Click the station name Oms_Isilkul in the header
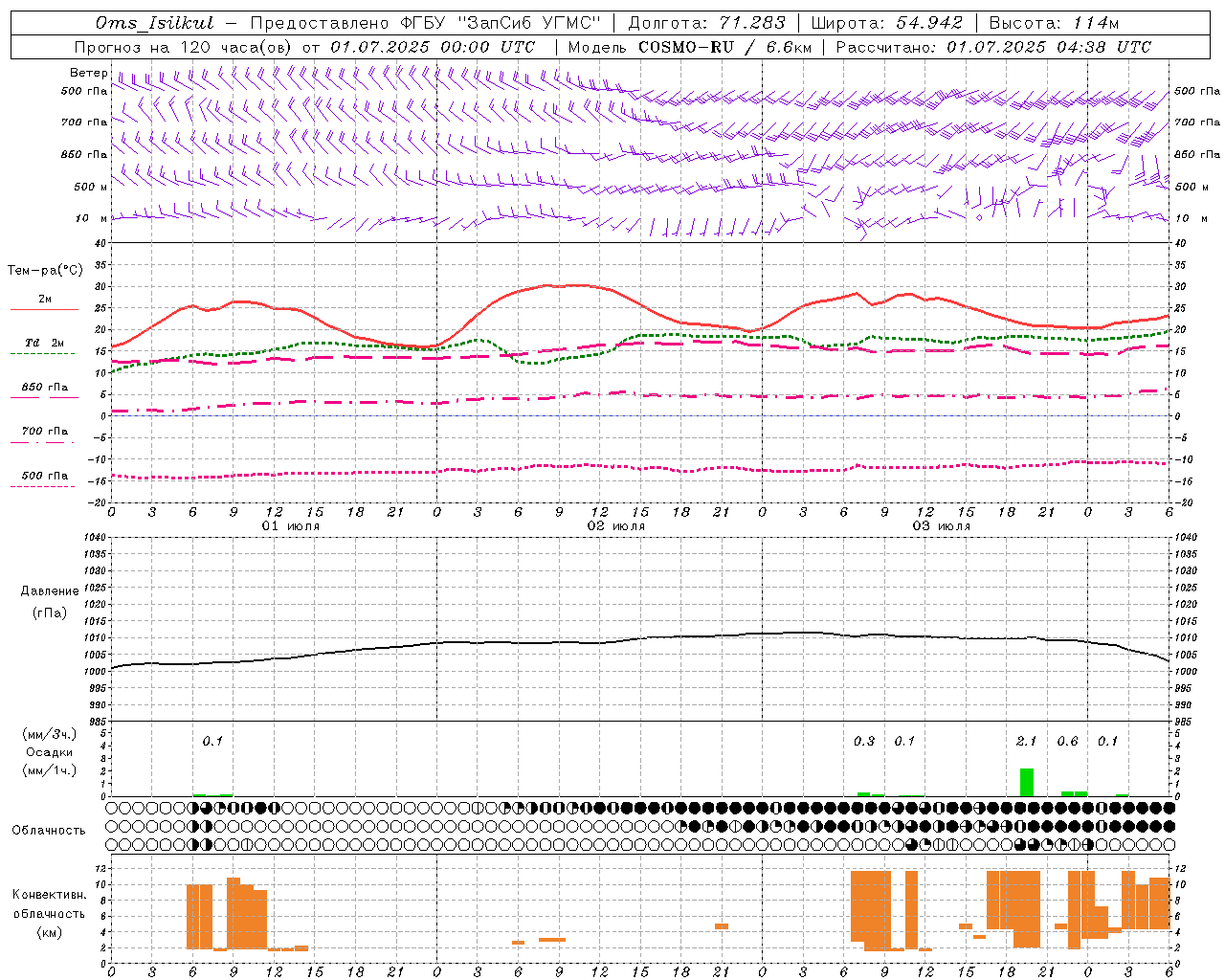This screenshot has height=980, width=1225. [154, 23]
